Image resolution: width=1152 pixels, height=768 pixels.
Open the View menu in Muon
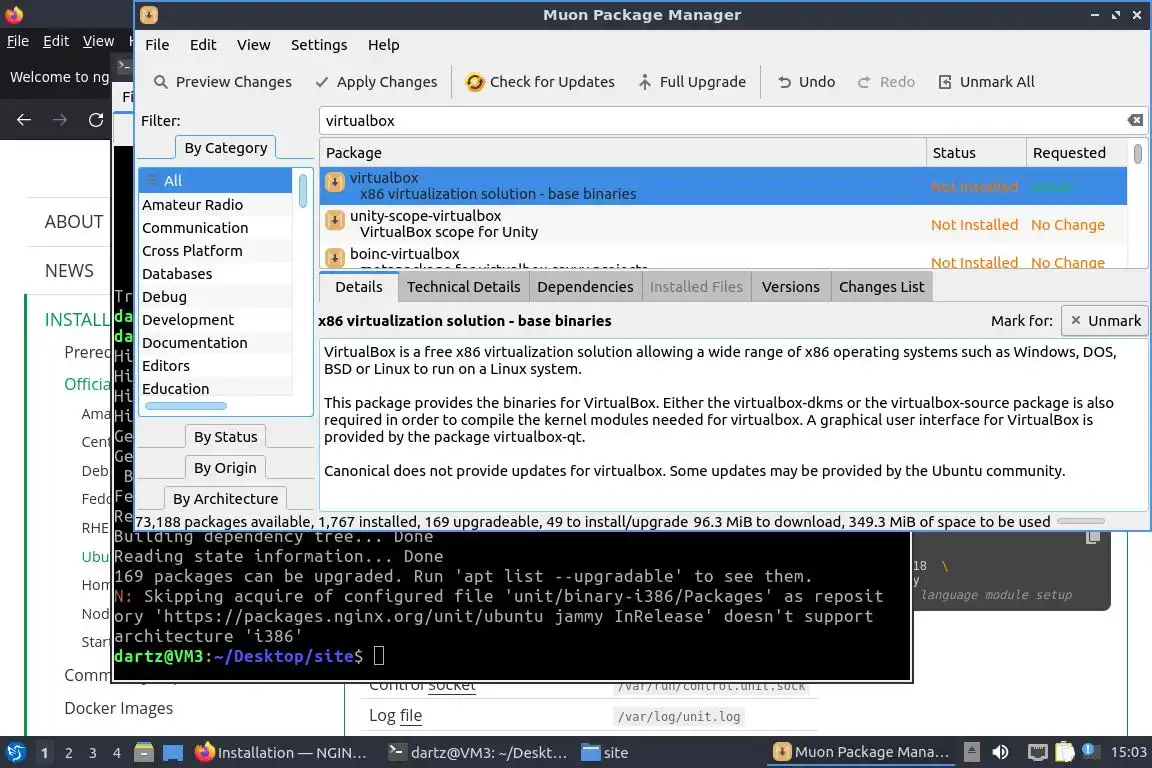pyautogui.click(x=253, y=45)
